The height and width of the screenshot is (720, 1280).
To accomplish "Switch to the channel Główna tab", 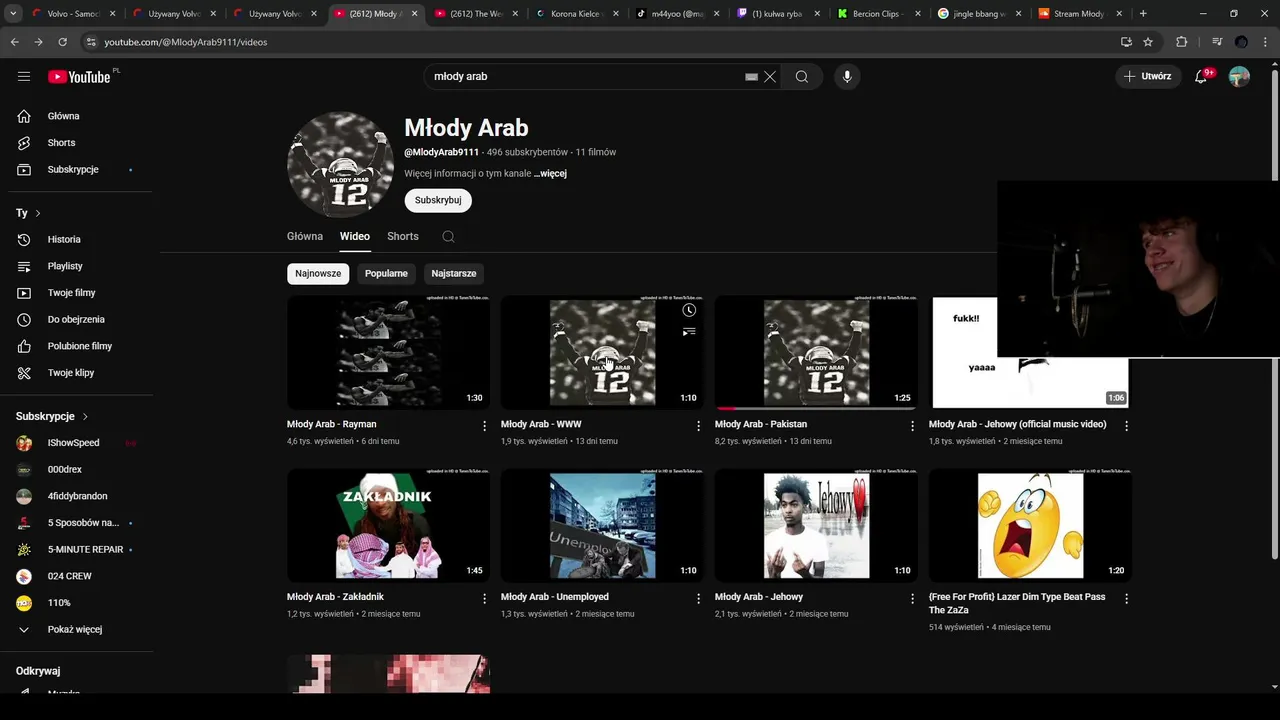I will (x=305, y=237).
